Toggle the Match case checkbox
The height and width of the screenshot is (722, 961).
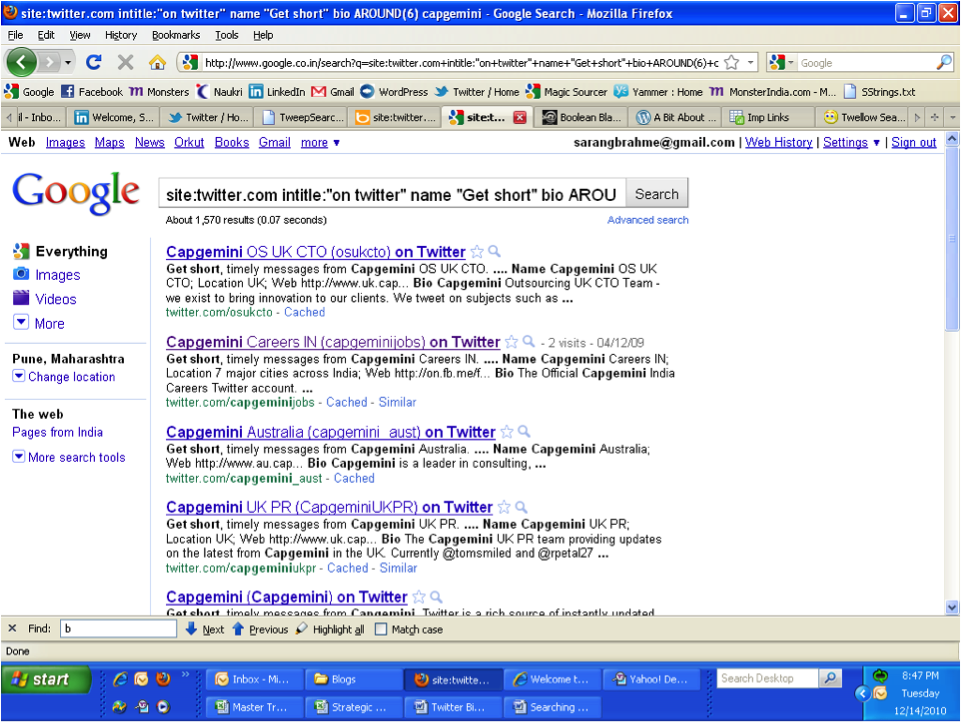[381, 629]
